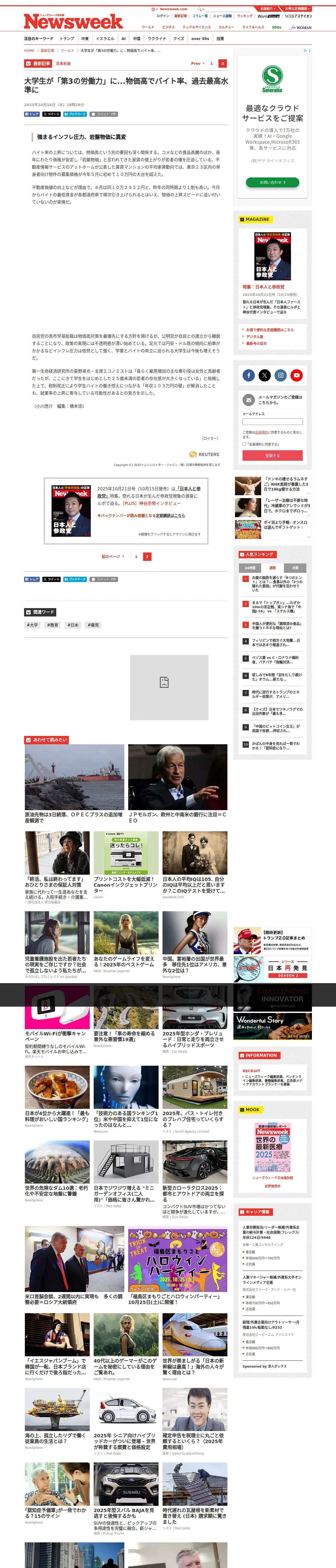Screen dimensions: 336x1568
Task: Share article on Facebook using top シェア button
Action: [x=32, y=114]
